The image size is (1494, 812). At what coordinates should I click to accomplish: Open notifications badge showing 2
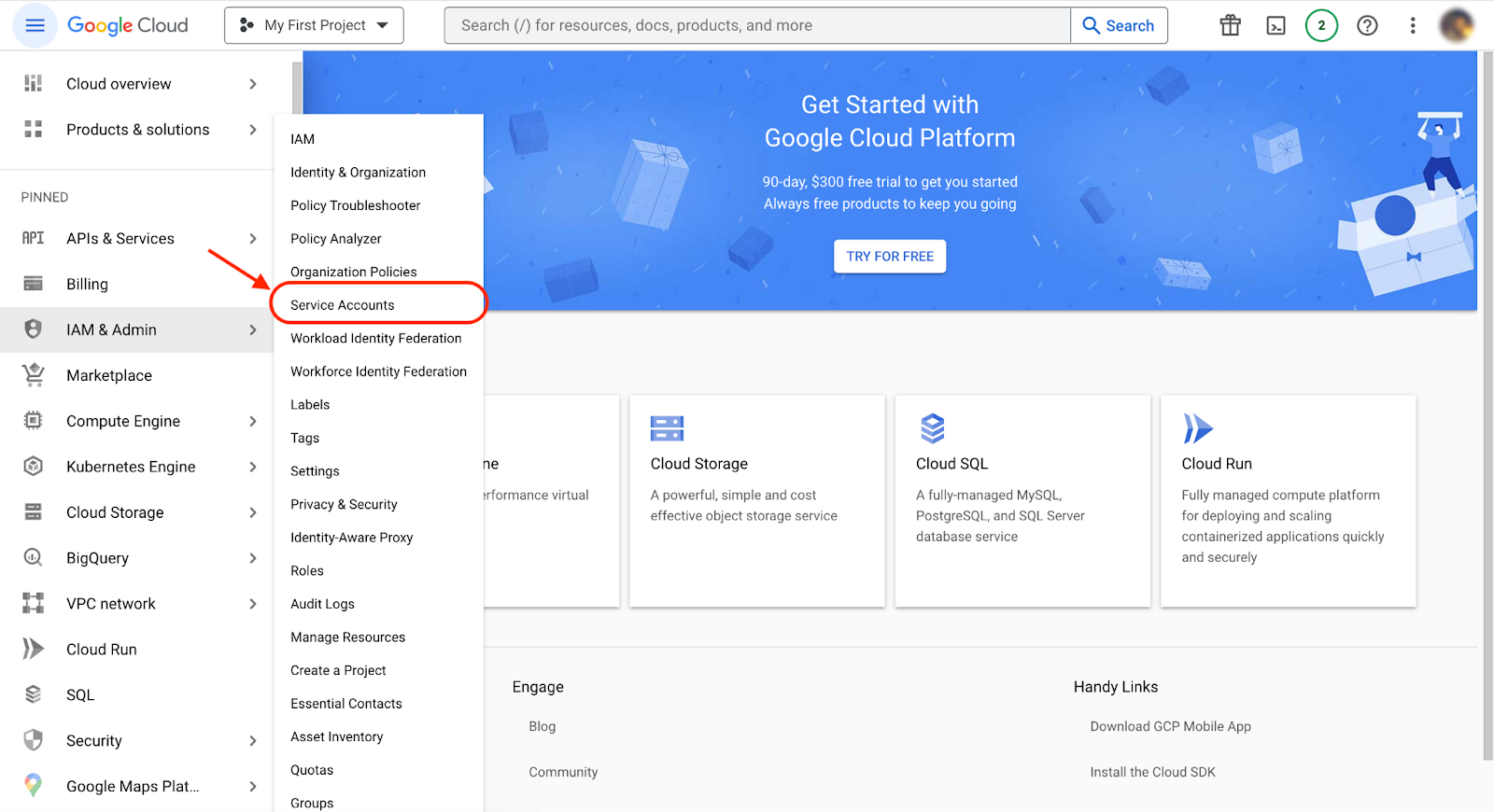pyautogui.click(x=1320, y=25)
